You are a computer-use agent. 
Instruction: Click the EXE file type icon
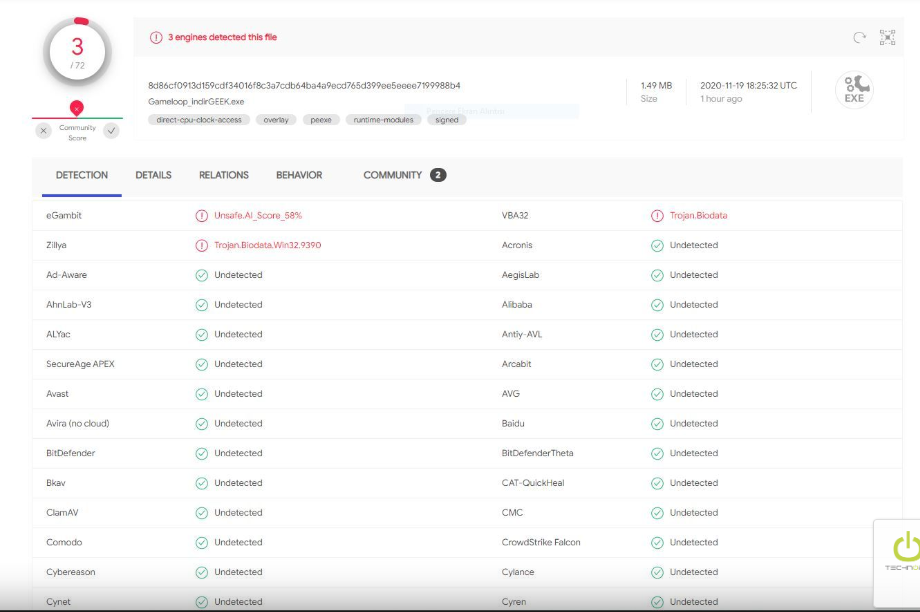[x=854, y=90]
